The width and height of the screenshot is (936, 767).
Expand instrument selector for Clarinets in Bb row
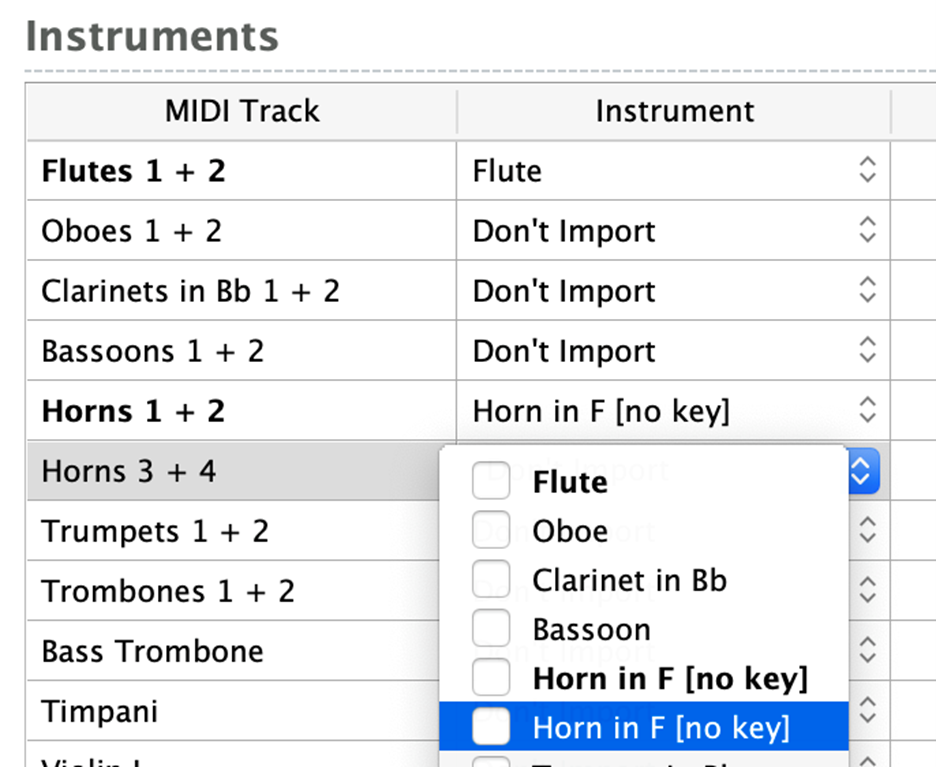867,290
